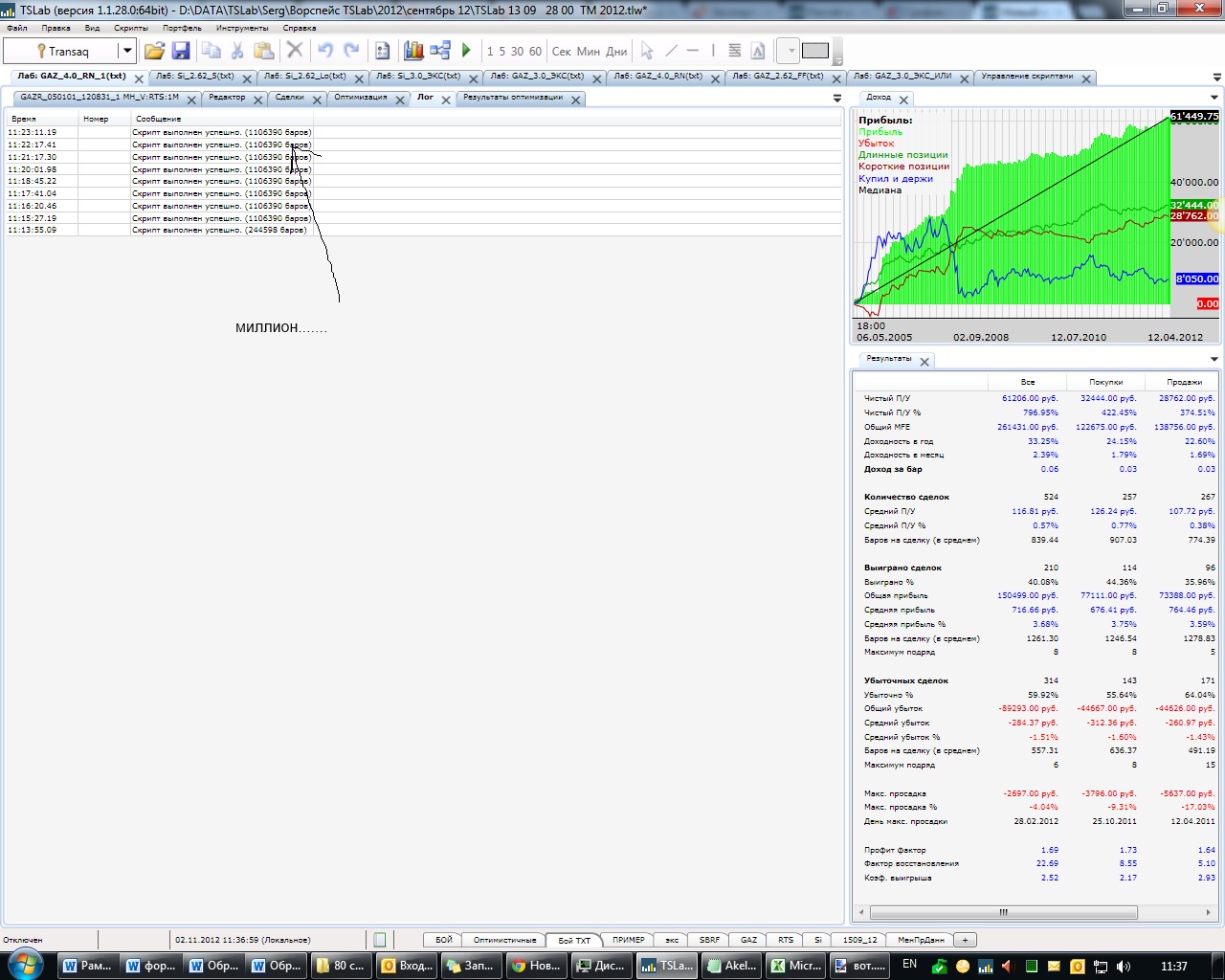Close the Лаб: GAZ_4.0_RN_1(txt) tab
The width and height of the screenshot is (1225, 980).
tap(139, 78)
